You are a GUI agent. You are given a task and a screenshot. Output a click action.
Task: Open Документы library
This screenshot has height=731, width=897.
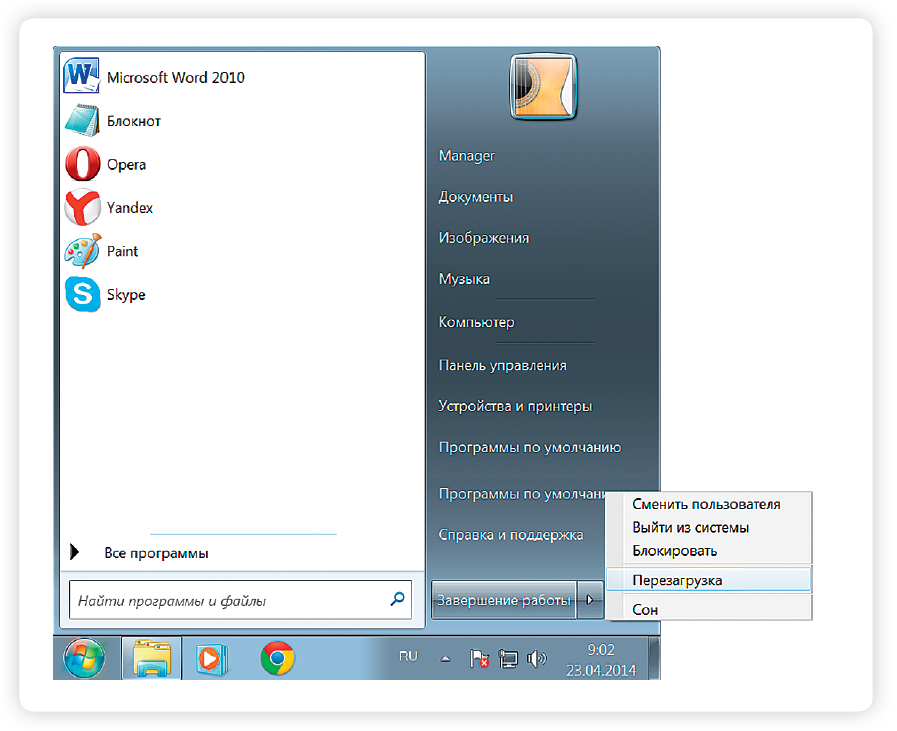click(475, 197)
